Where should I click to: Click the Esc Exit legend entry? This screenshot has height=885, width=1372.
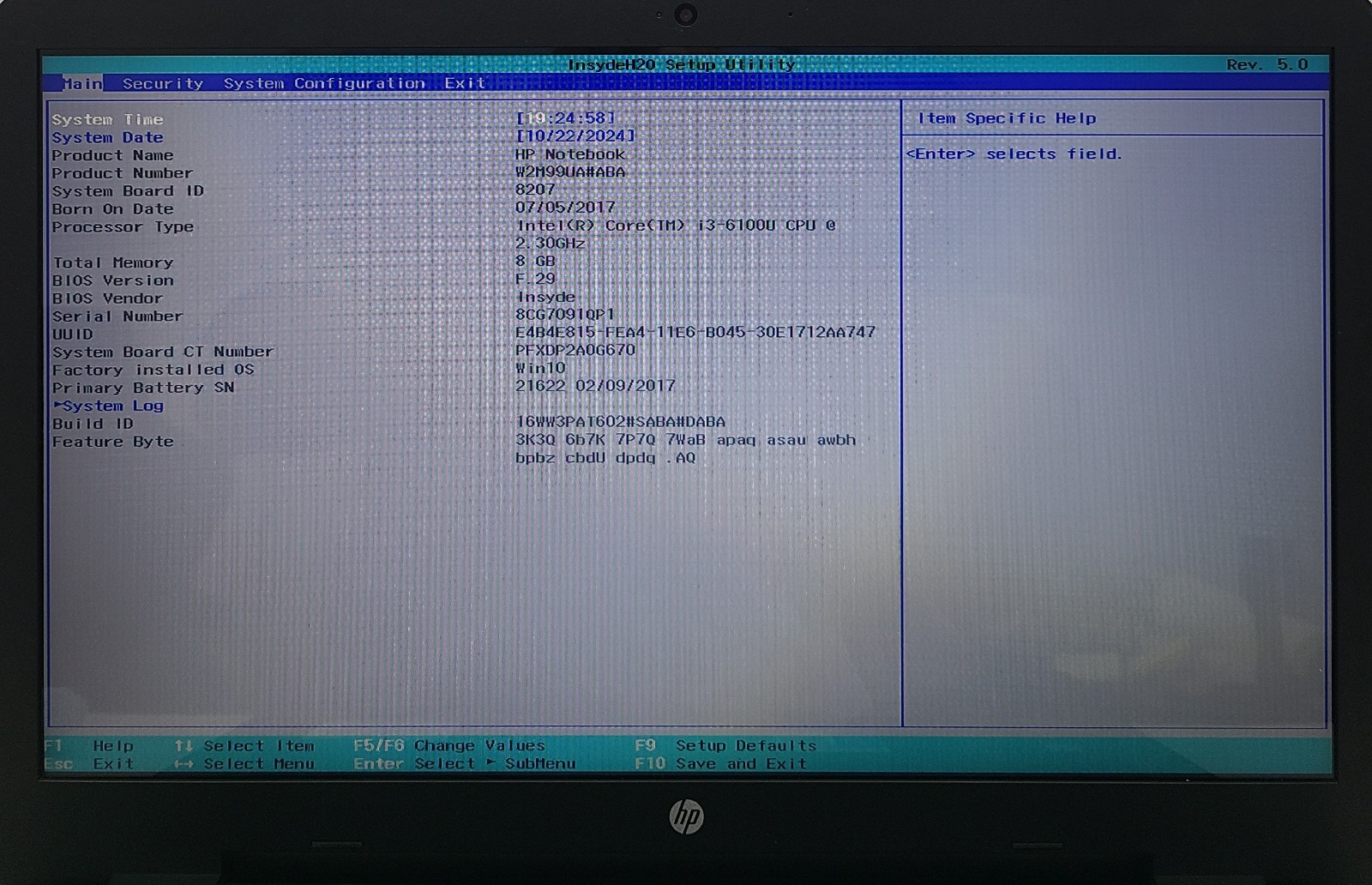tap(89, 763)
